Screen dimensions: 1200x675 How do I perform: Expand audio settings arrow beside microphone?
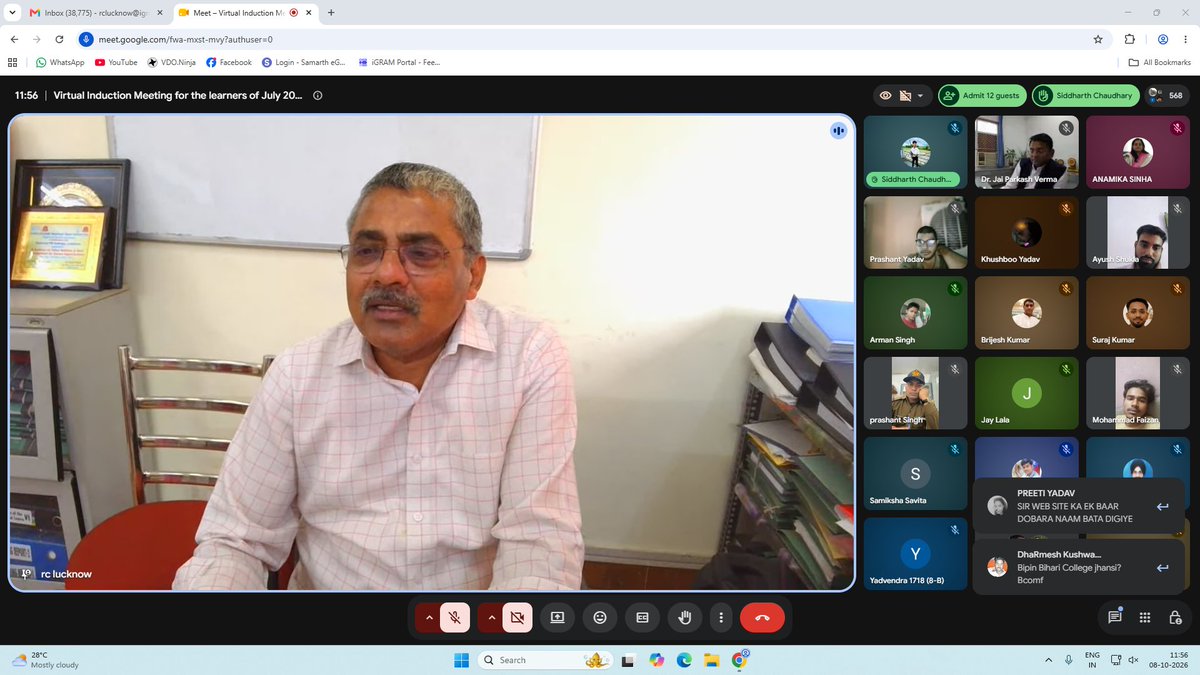coord(429,618)
